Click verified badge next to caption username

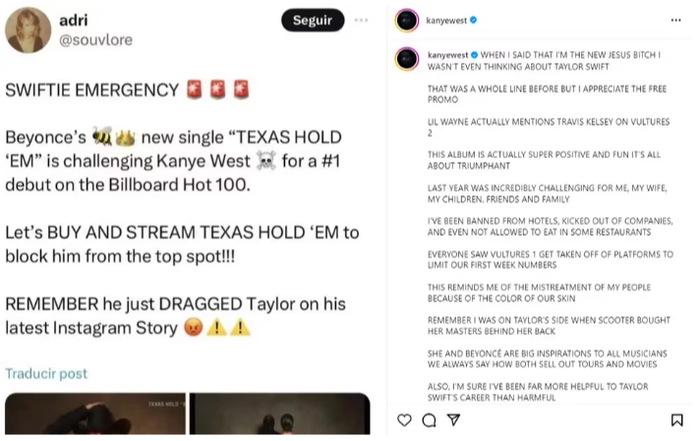pos(475,55)
